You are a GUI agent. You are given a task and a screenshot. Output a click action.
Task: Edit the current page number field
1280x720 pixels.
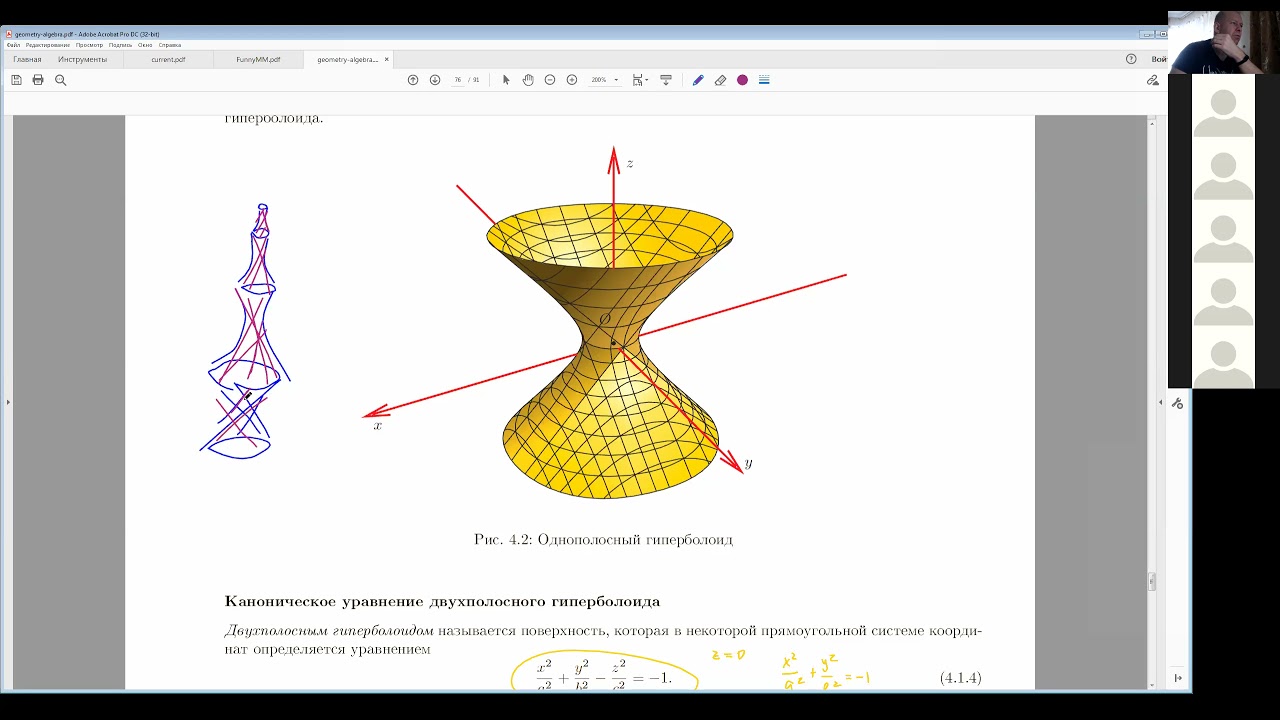pyautogui.click(x=458, y=80)
